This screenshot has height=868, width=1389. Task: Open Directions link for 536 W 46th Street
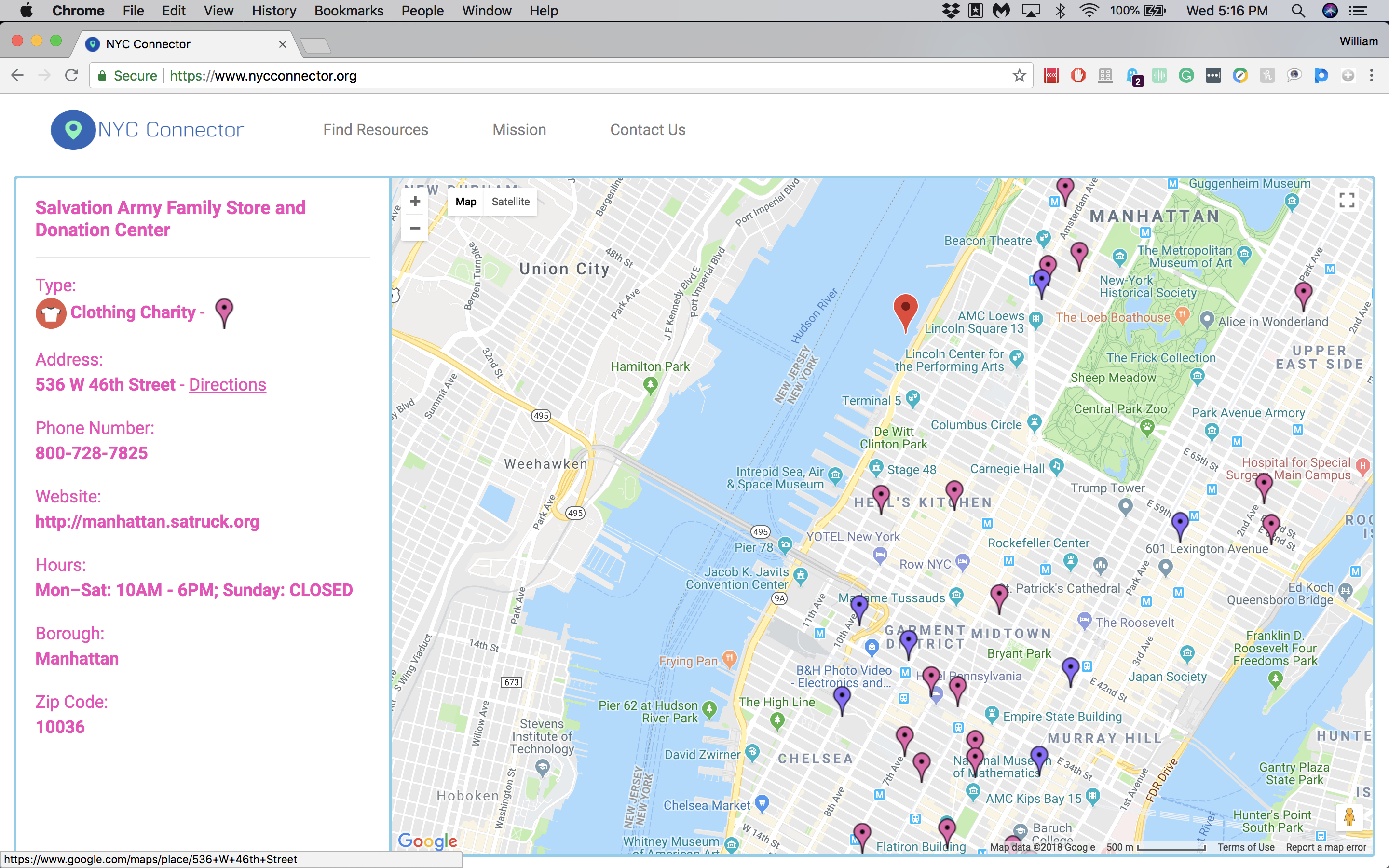click(x=227, y=385)
